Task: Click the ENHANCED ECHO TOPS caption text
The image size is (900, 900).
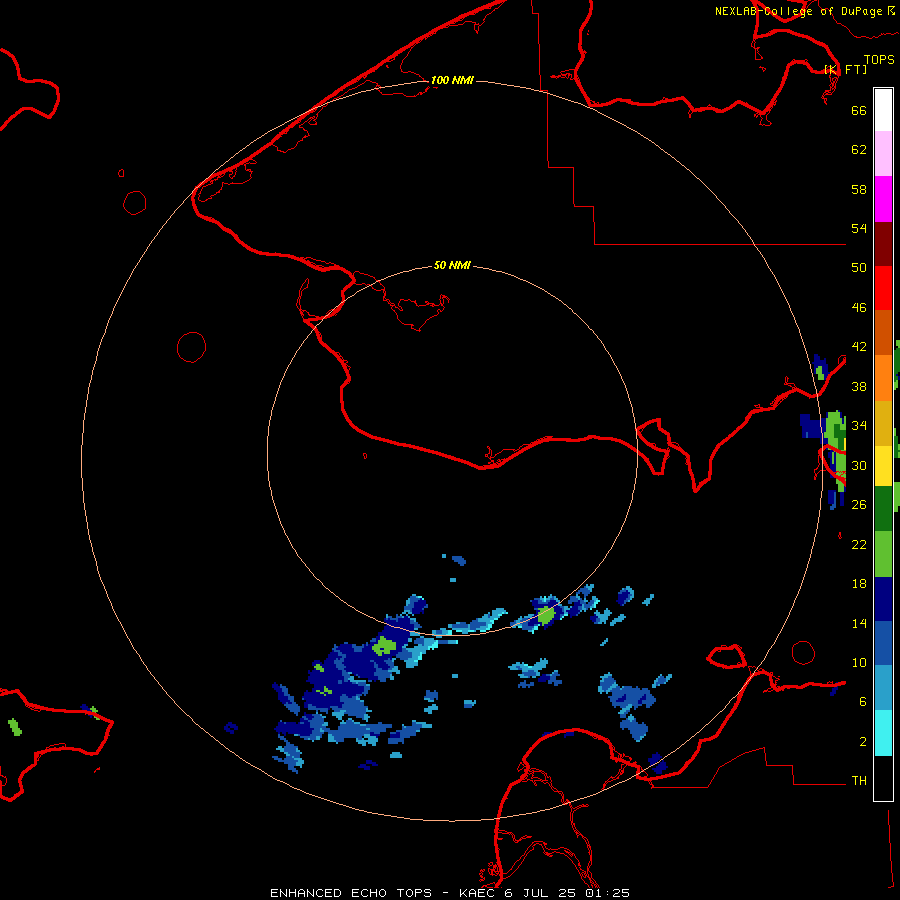Action: pos(351,893)
